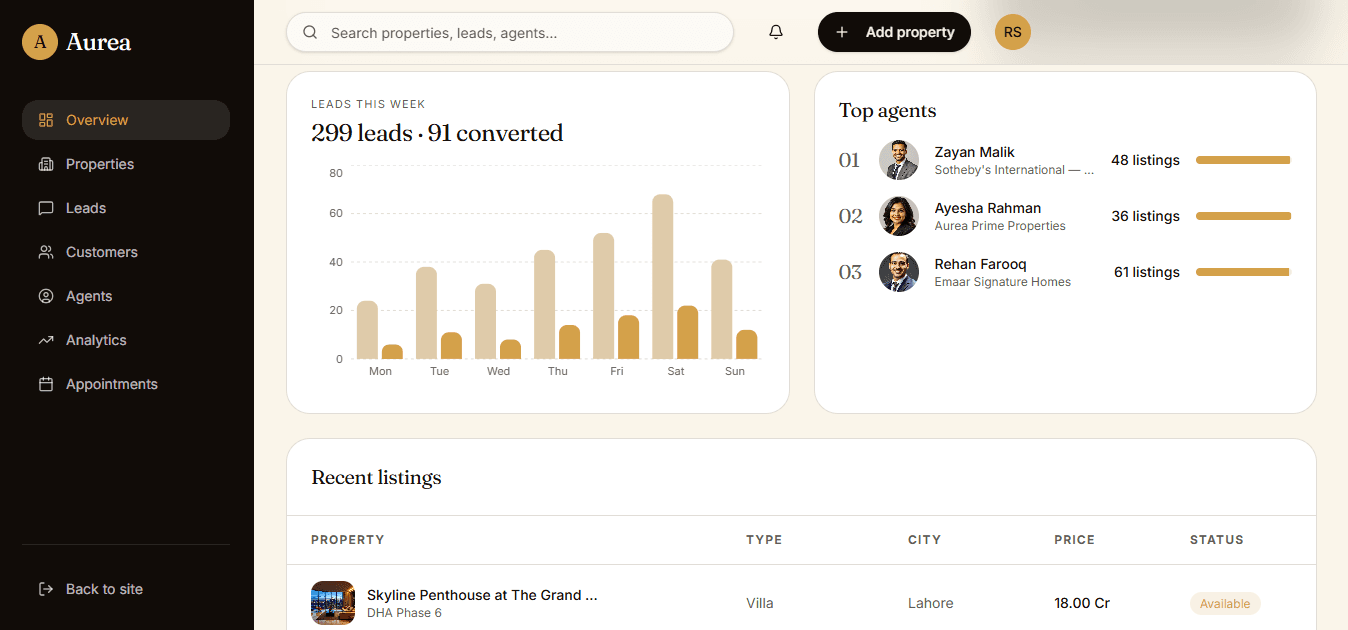Click the 'Top agents' heading
The width and height of the screenshot is (1348, 630).
click(x=888, y=110)
